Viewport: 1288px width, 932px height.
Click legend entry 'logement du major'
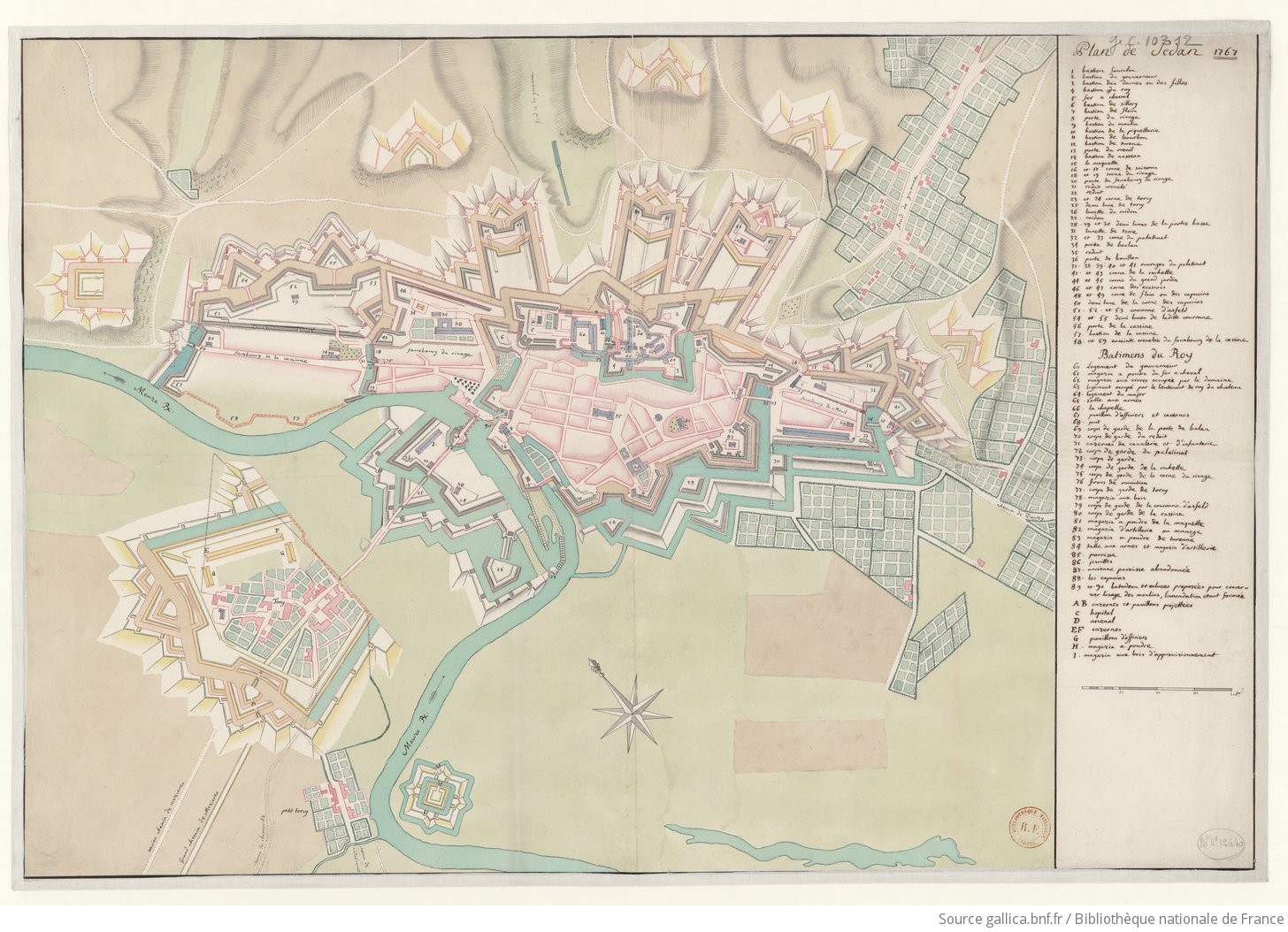[1115, 393]
